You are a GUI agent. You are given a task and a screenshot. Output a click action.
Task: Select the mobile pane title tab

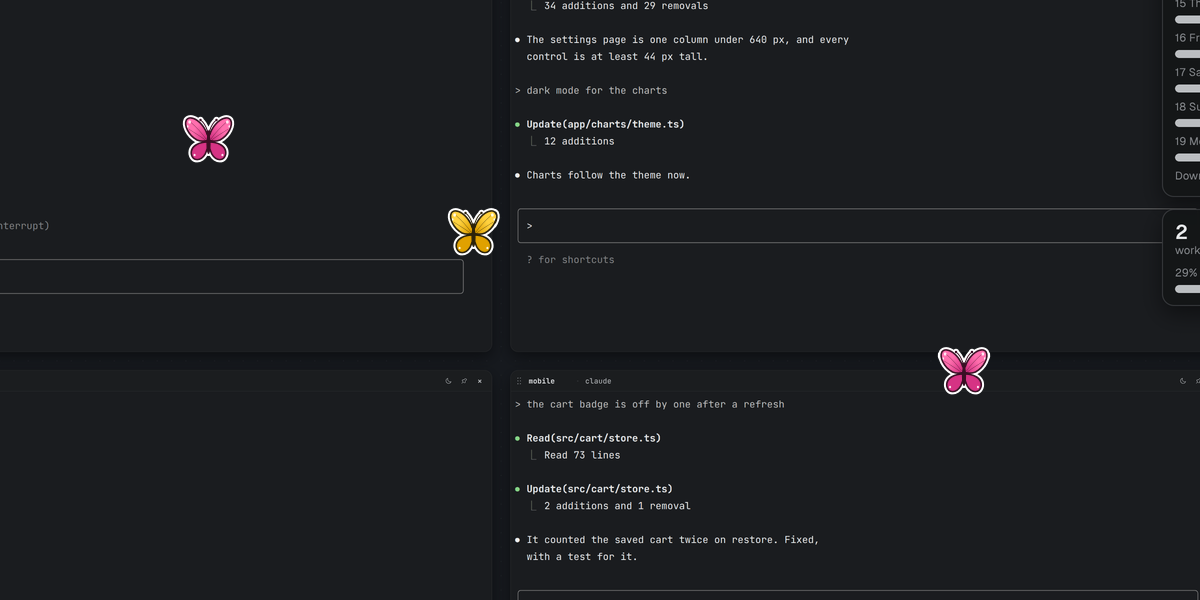click(541, 381)
